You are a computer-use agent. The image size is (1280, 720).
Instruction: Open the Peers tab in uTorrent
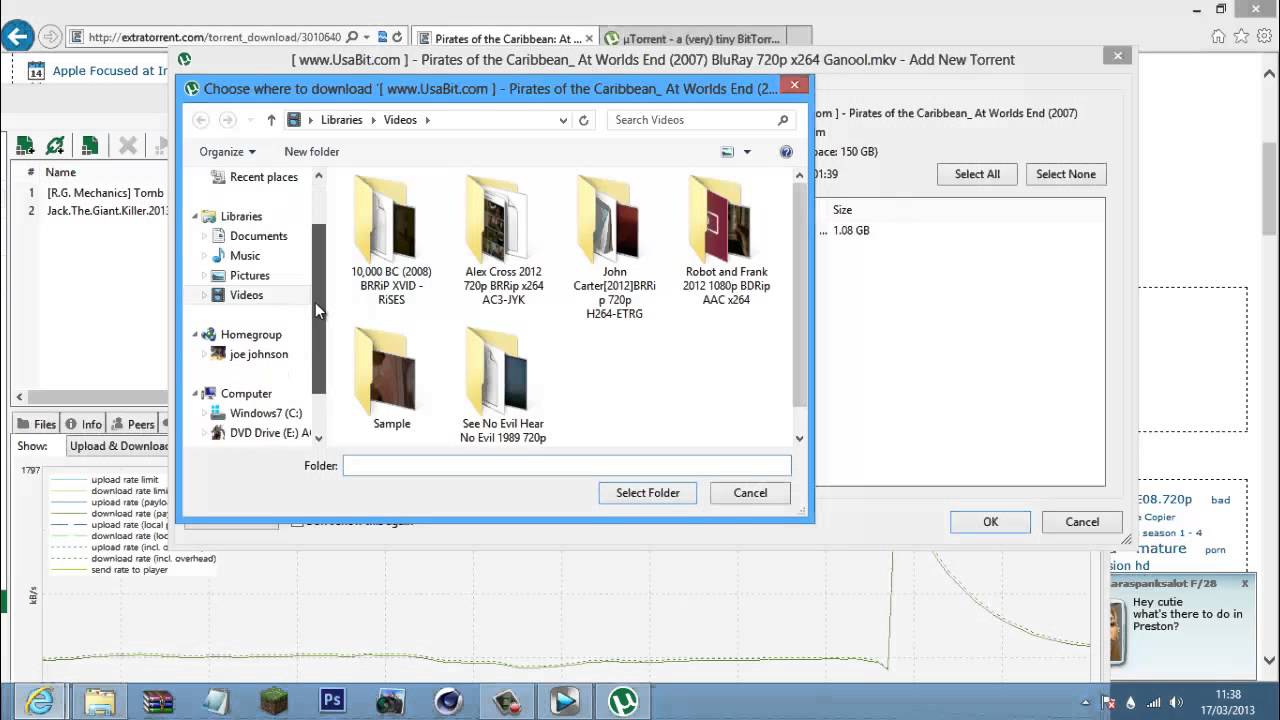pos(132,424)
